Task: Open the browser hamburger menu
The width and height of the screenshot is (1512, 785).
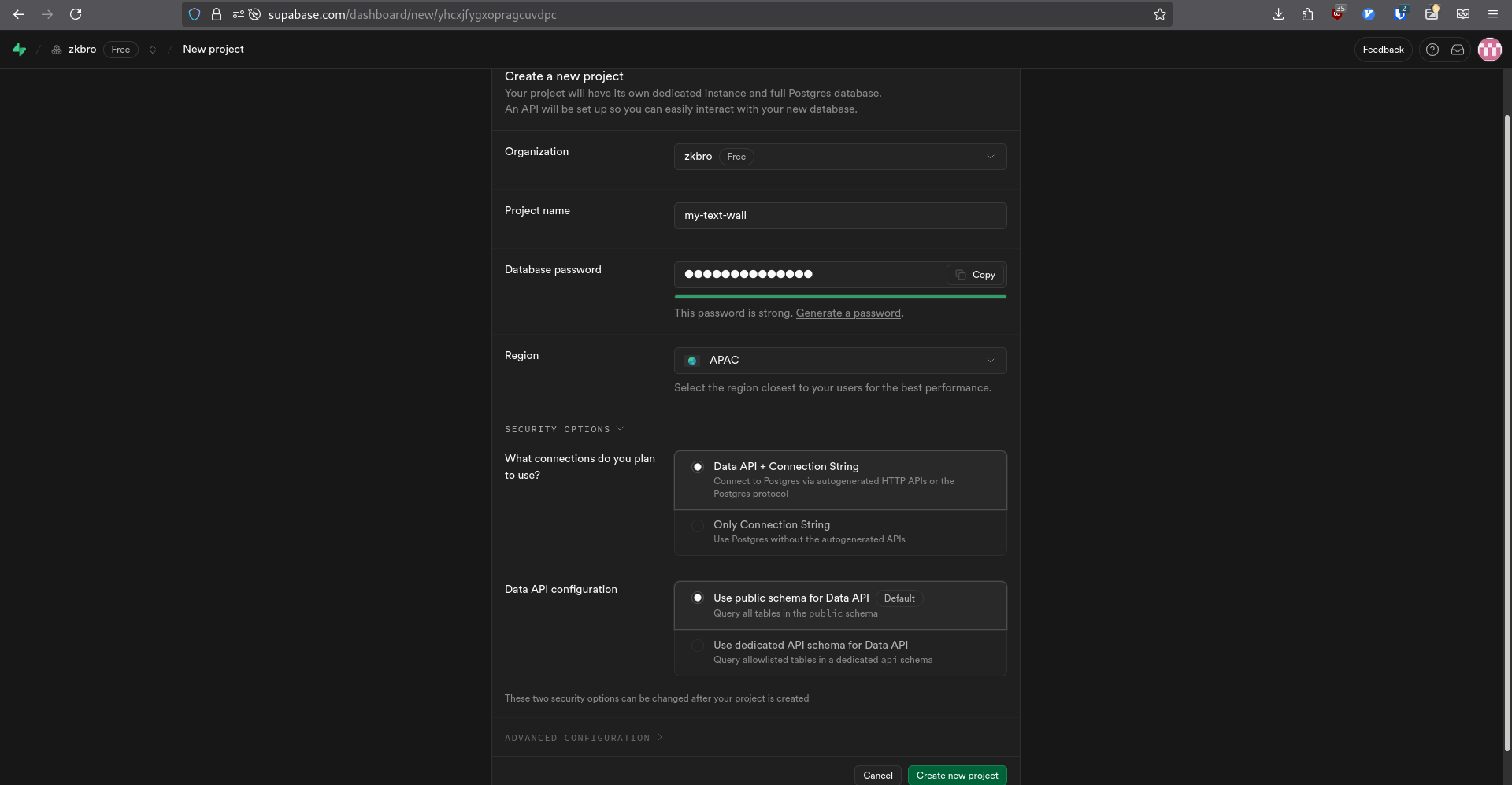Action: tap(1492, 14)
